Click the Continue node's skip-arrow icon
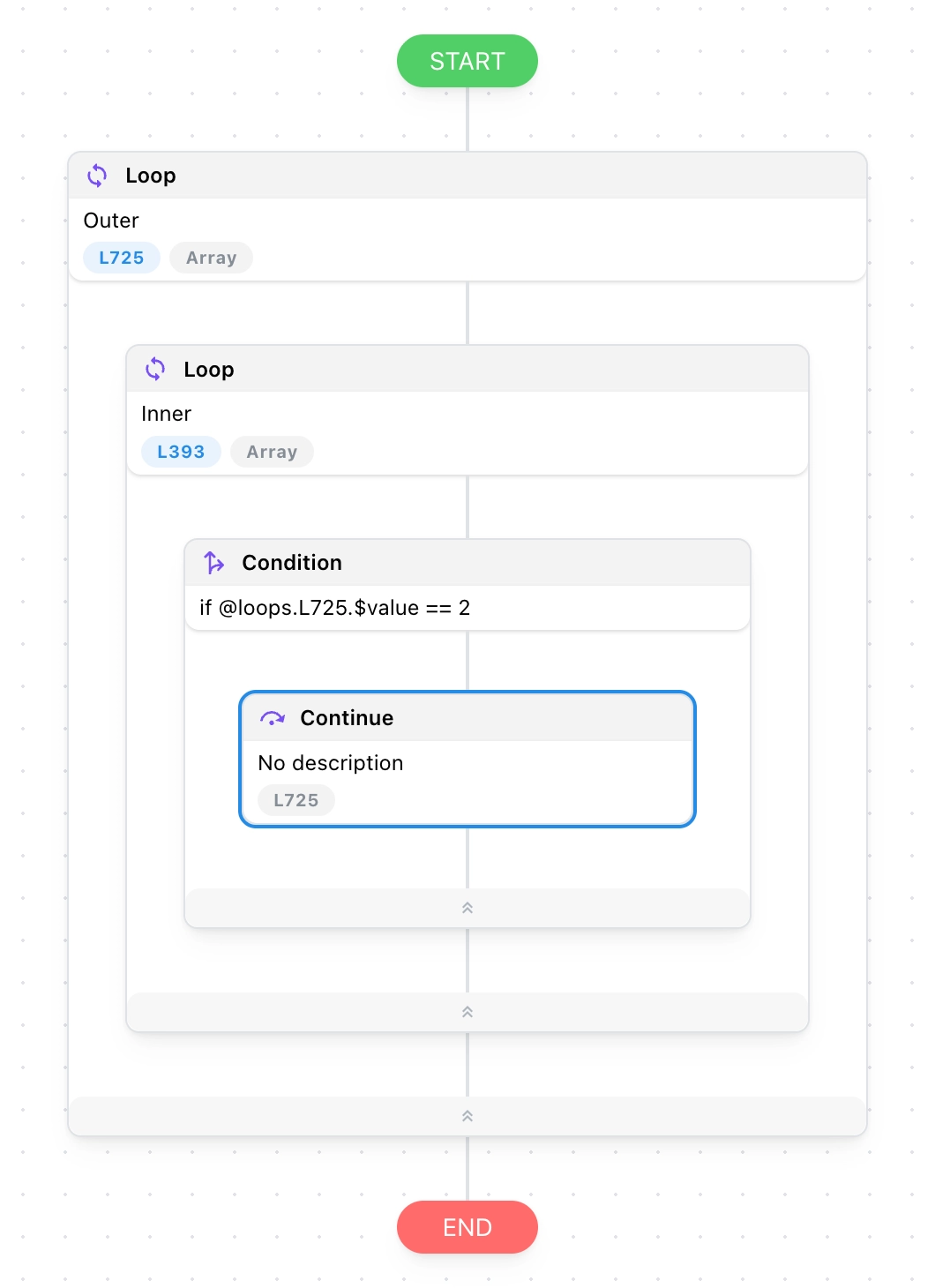This screenshot has height=1288, width=935. 272,718
